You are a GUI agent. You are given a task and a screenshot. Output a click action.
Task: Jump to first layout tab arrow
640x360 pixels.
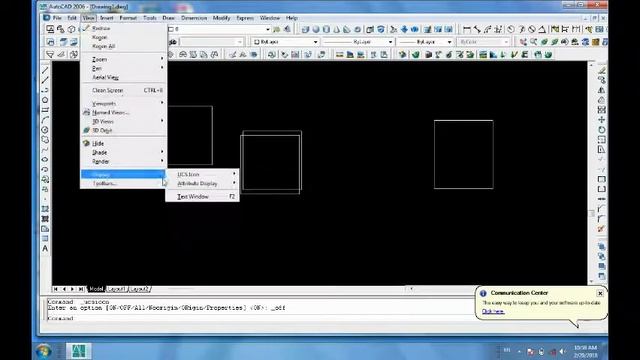coord(56,289)
